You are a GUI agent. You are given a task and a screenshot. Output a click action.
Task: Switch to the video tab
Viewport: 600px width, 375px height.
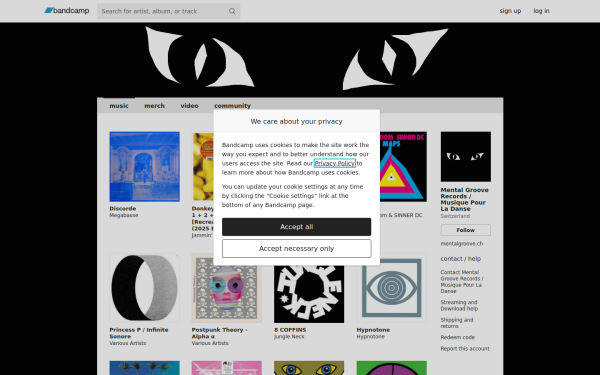189,106
